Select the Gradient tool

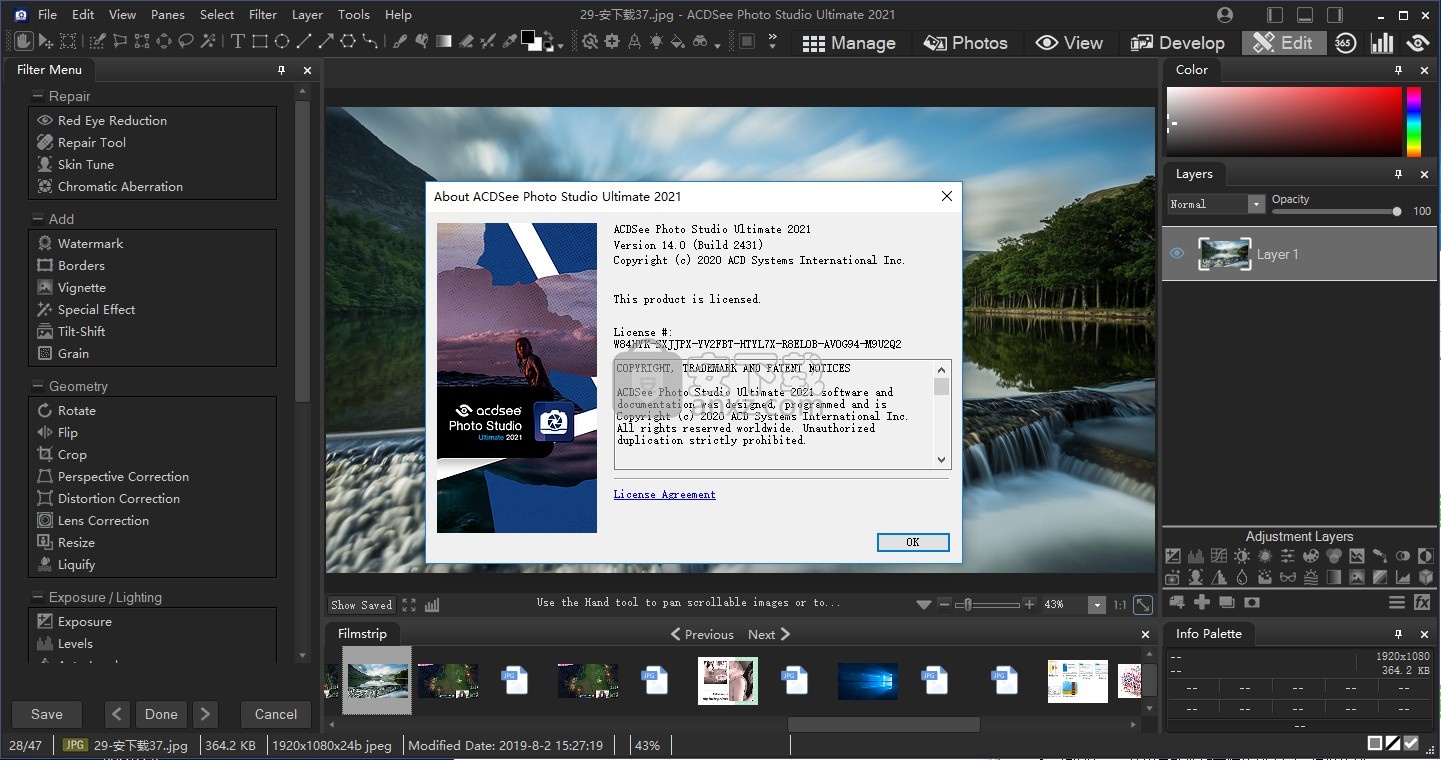click(444, 42)
